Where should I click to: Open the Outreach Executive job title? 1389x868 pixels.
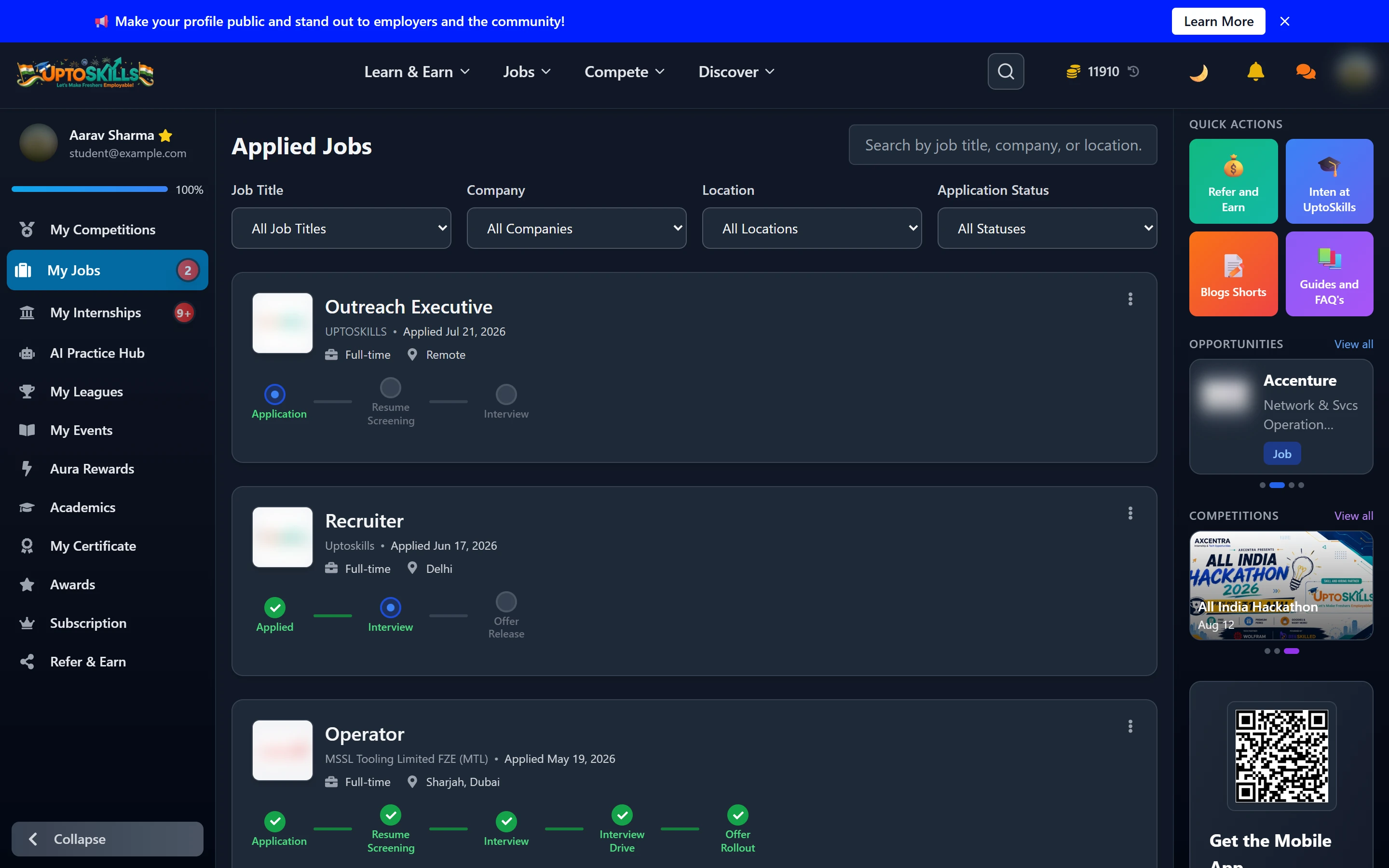pos(409,307)
